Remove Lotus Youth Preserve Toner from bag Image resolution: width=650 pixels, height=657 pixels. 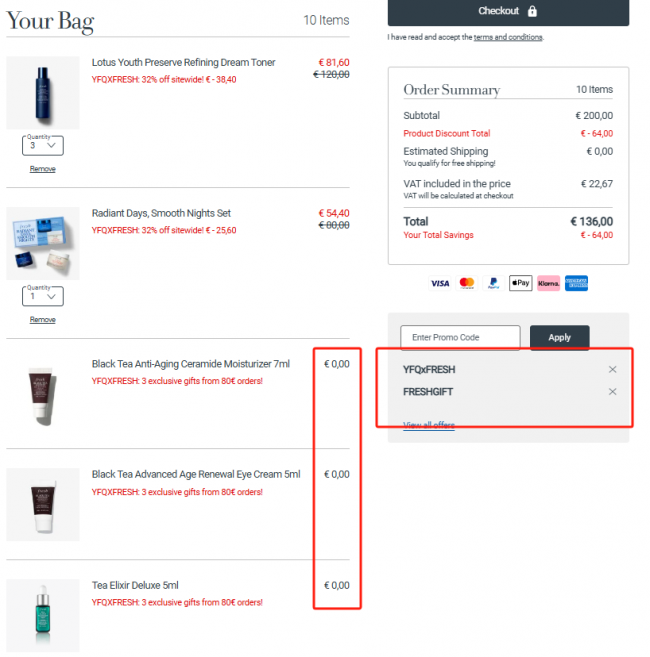[x=42, y=169]
